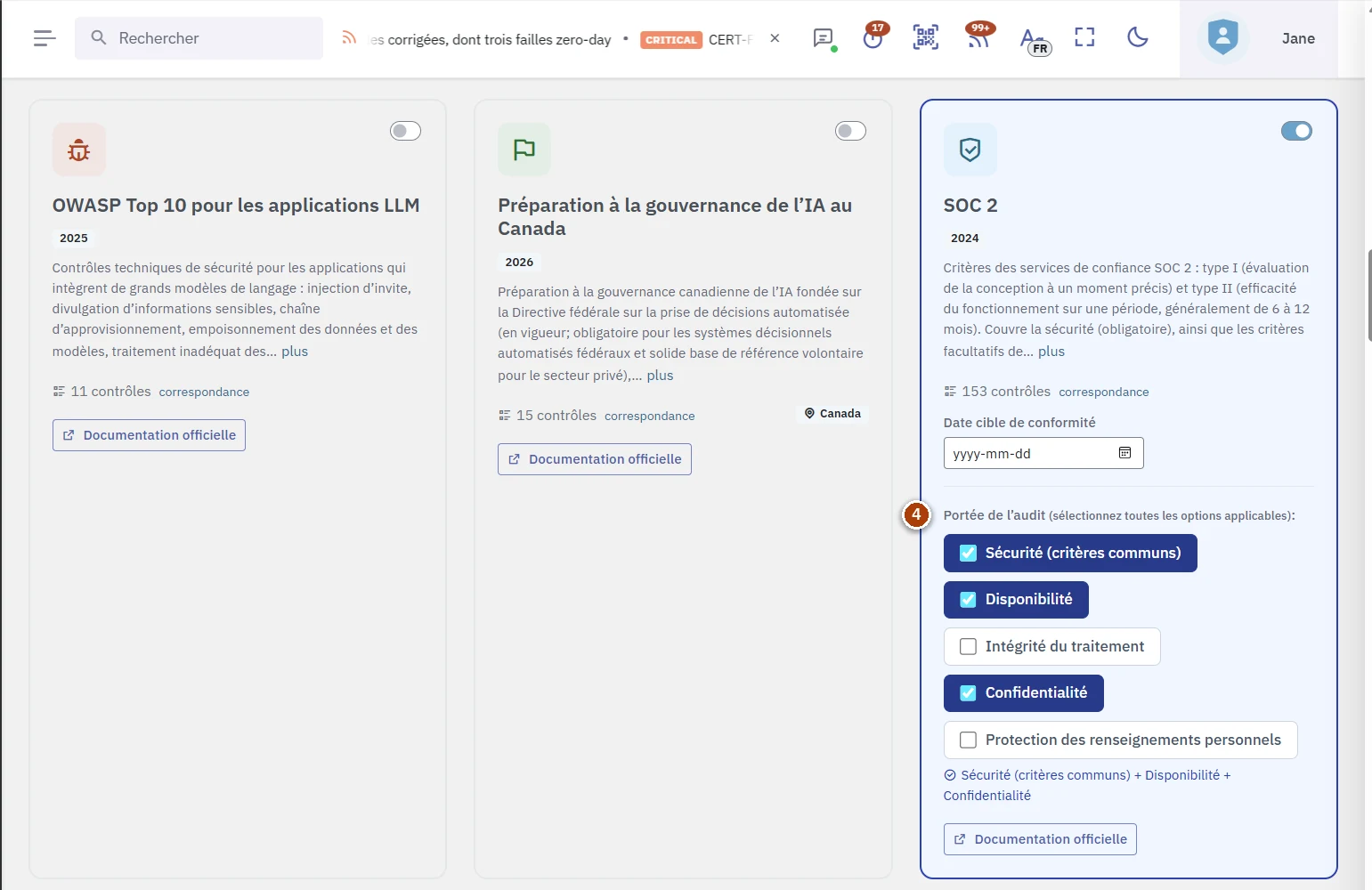The image size is (1372, 890).
Task: Click the 2025 version tag on OWASP card
Action: pos(74,238)
